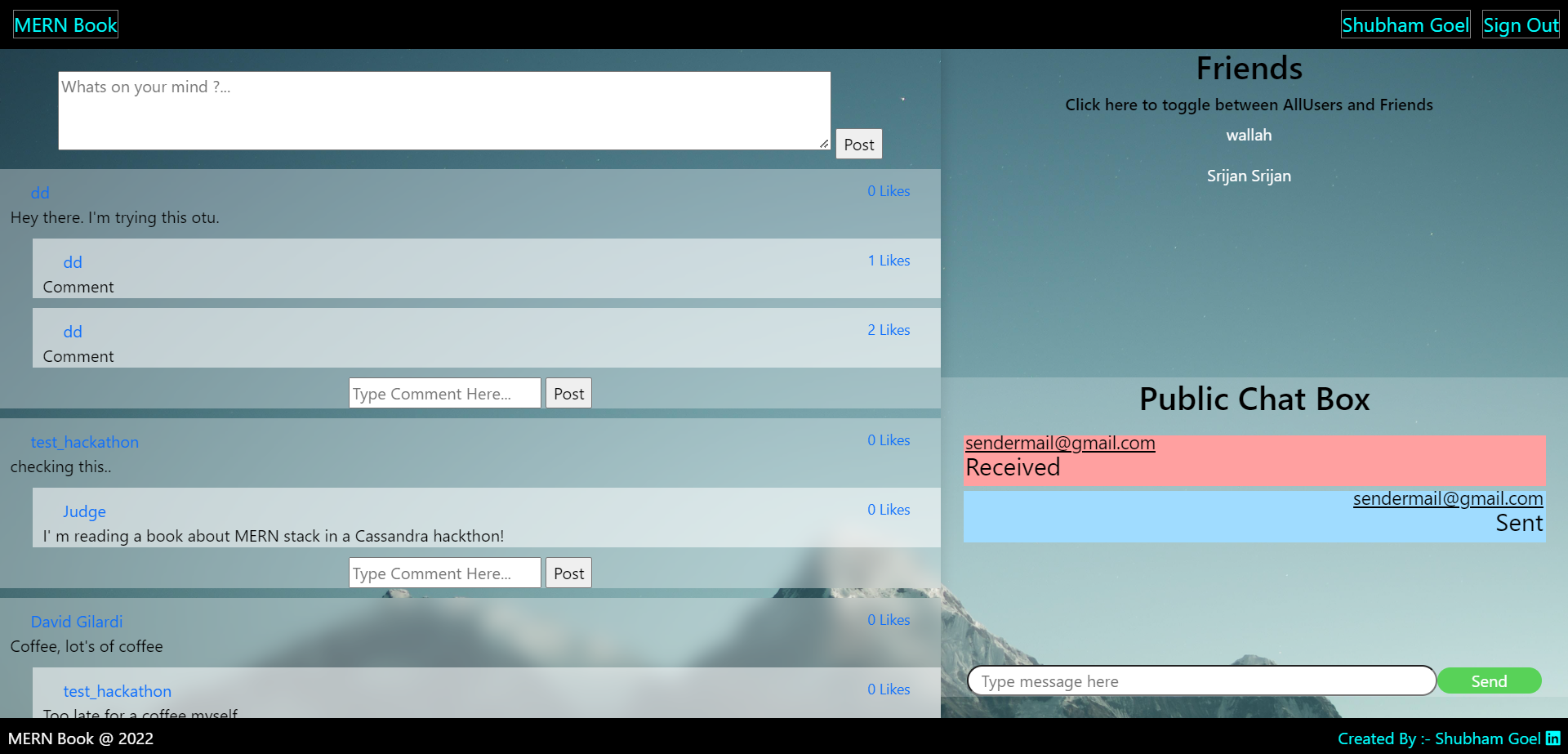1568x754 pixels.
Task: Post comment on test_hackathon's post
Action: coord(568,573)
